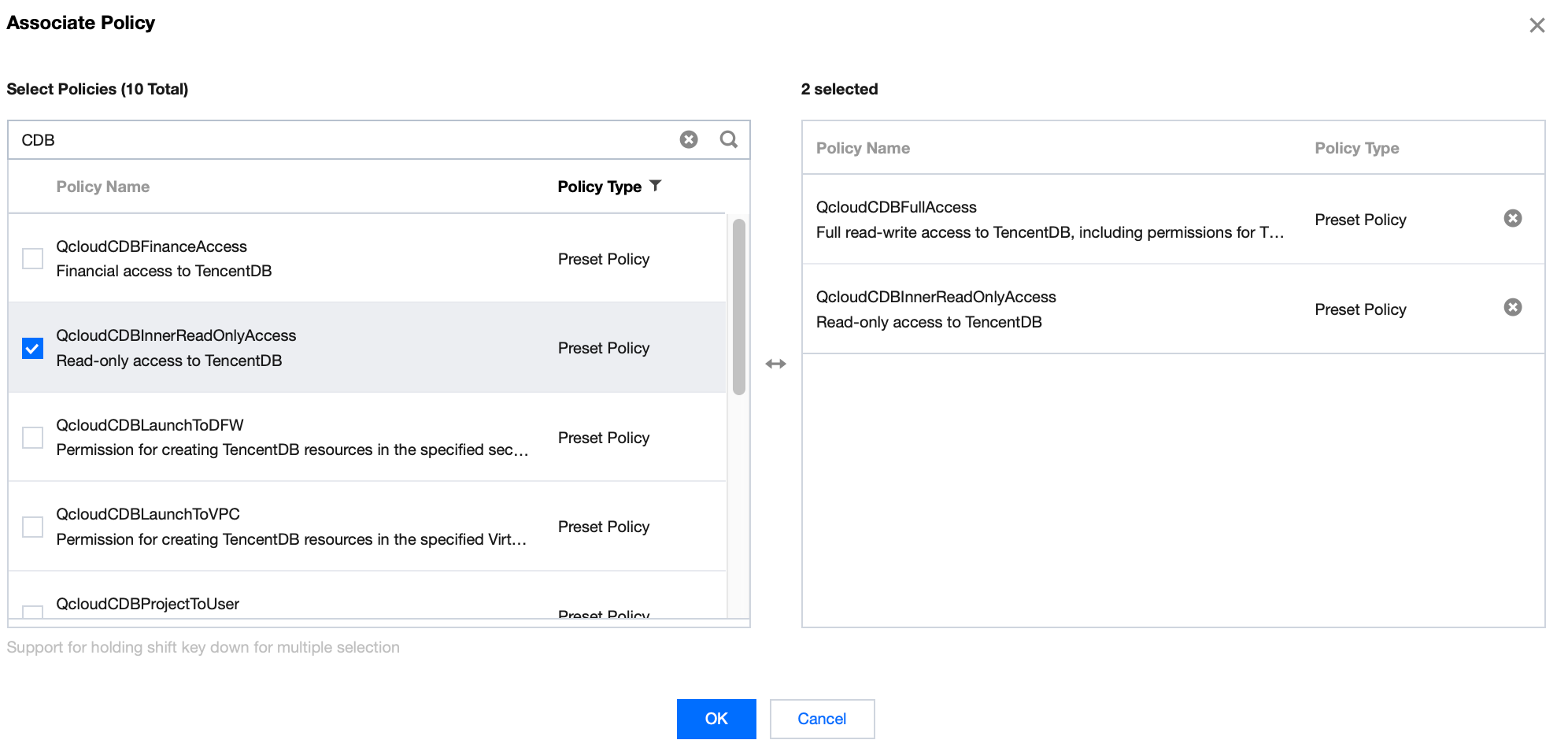
Task: Uncheck the QcloudCDBInnerReadOnlyAccess checkbox
Action: tap(33, 348)
